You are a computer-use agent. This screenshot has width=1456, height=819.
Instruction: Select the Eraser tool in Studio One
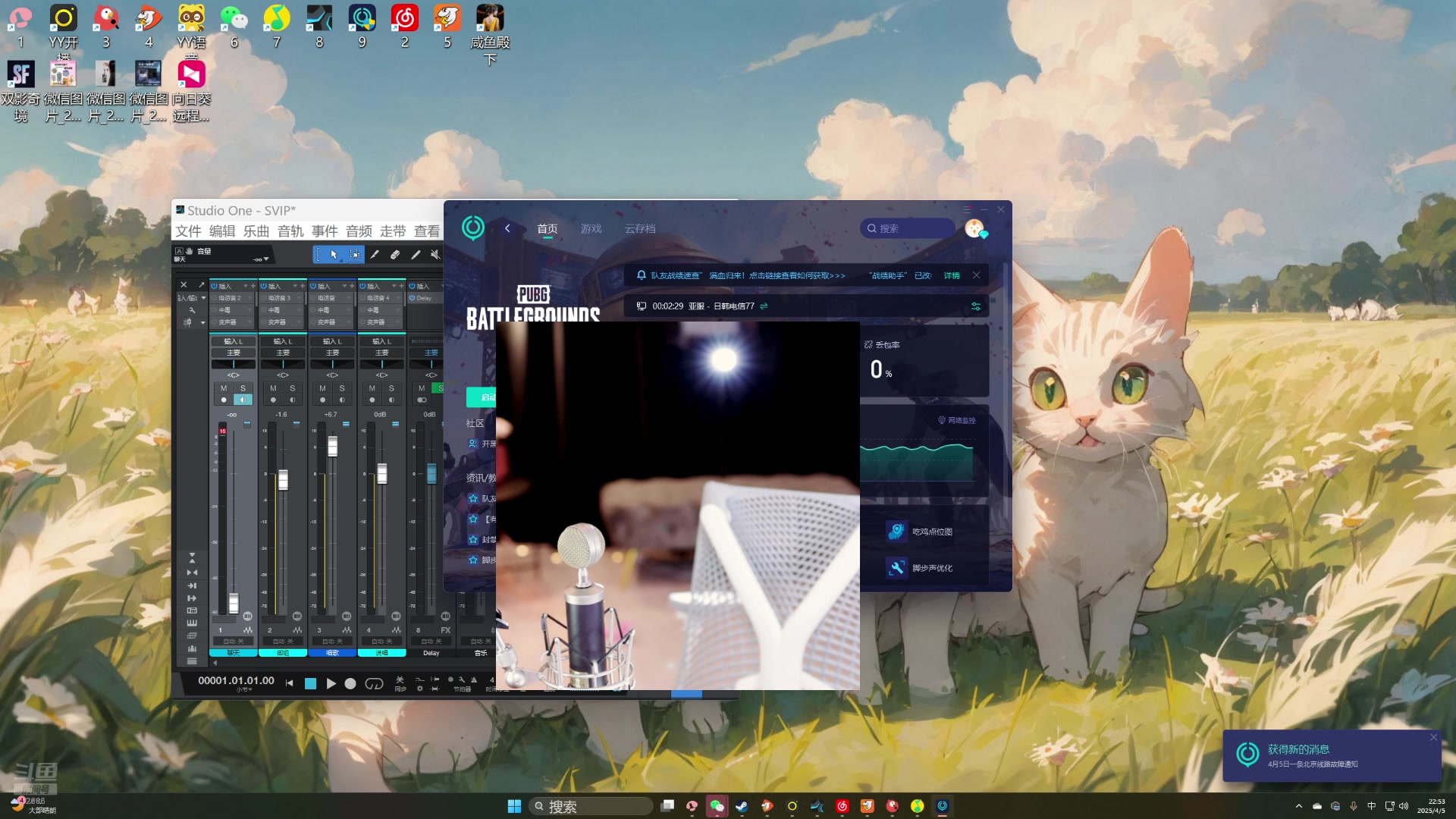pyautogui.click(x=395, y=255)
